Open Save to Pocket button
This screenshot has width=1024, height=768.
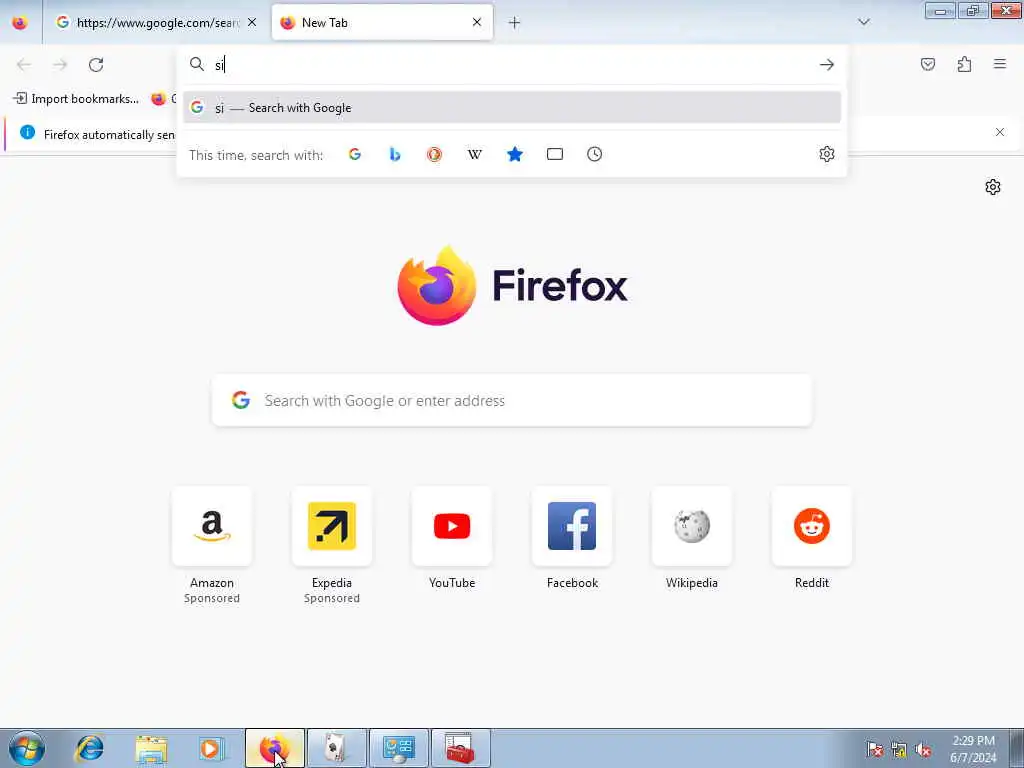[928, 64]
